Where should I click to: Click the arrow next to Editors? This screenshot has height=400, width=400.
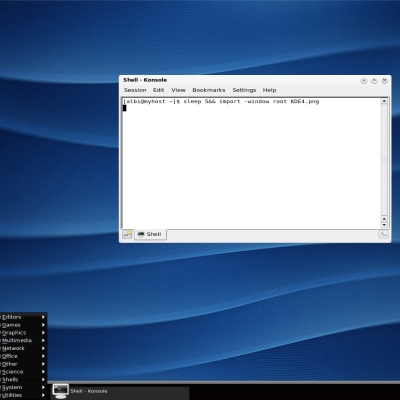click(x=43, y=317)
